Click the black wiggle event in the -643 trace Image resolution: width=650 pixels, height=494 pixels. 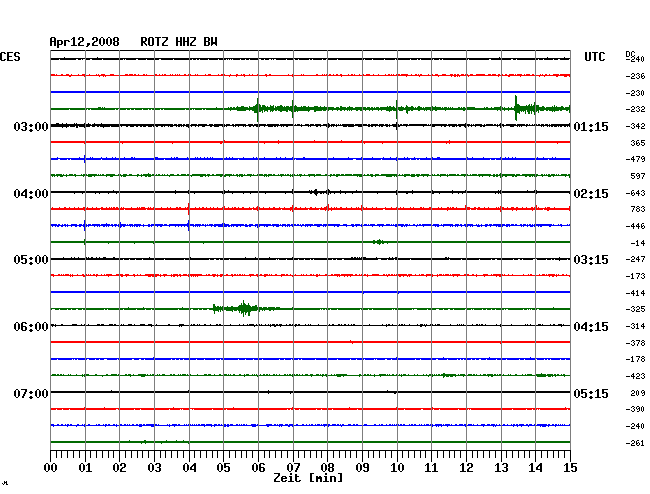point(320,192)
